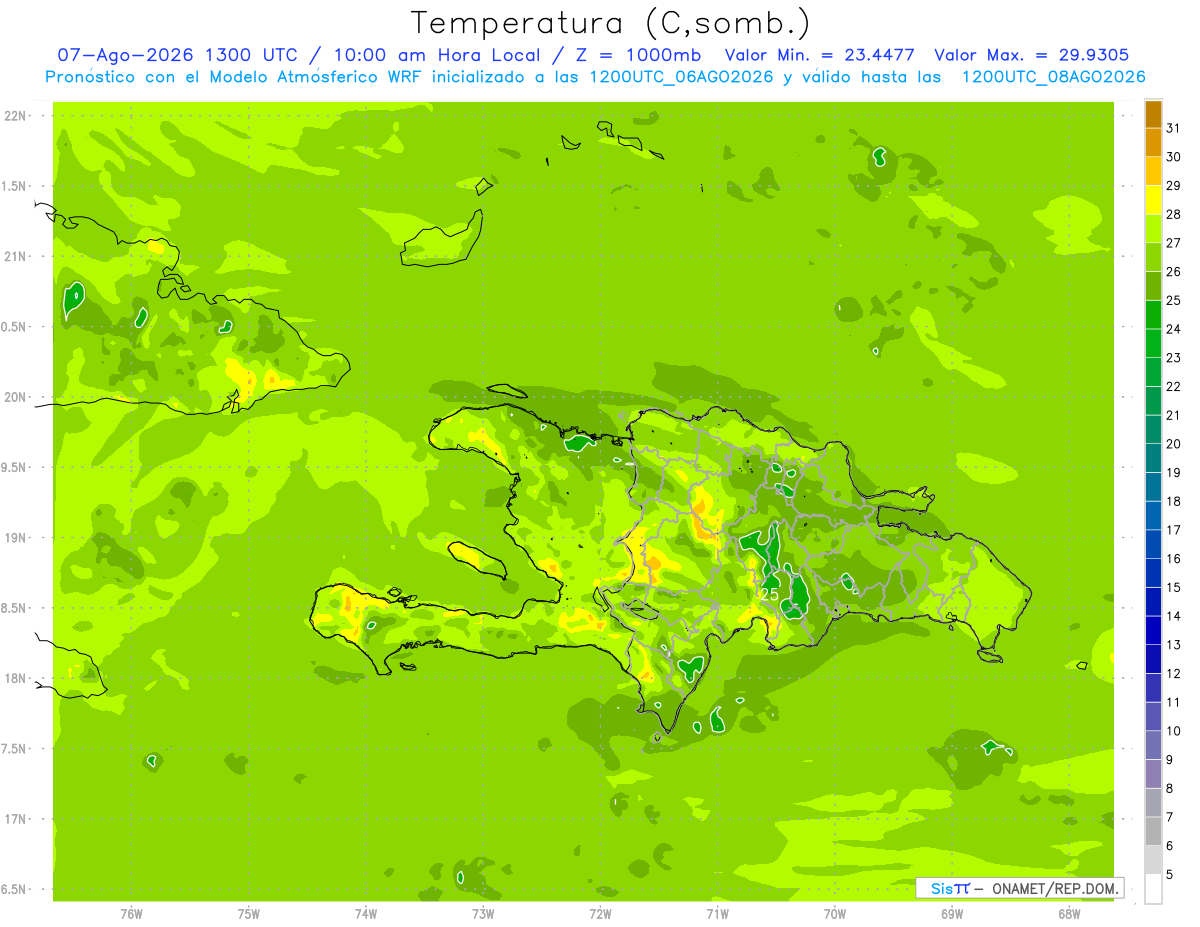Click the 72W longitude axis label
Image resolution: width=1200 pixels, height=927 pixels.
[600, 913]
